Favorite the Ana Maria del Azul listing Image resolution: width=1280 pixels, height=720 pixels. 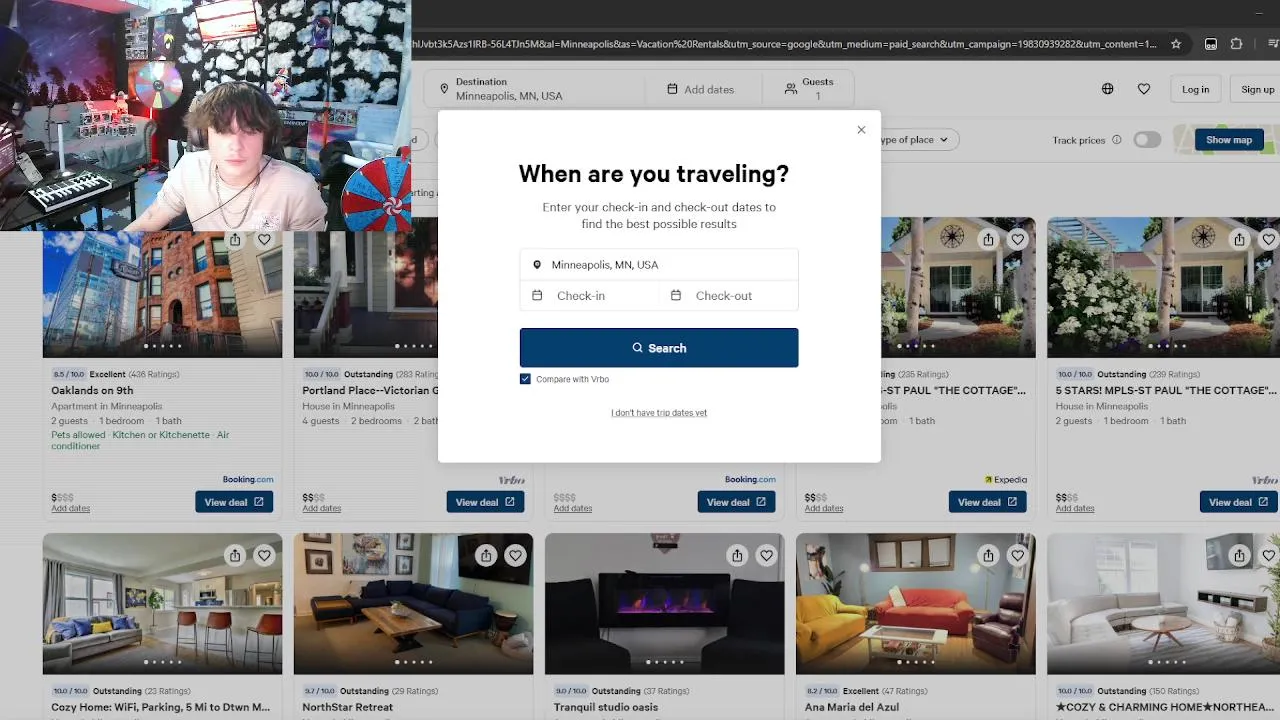click(x=1017, y=556)
